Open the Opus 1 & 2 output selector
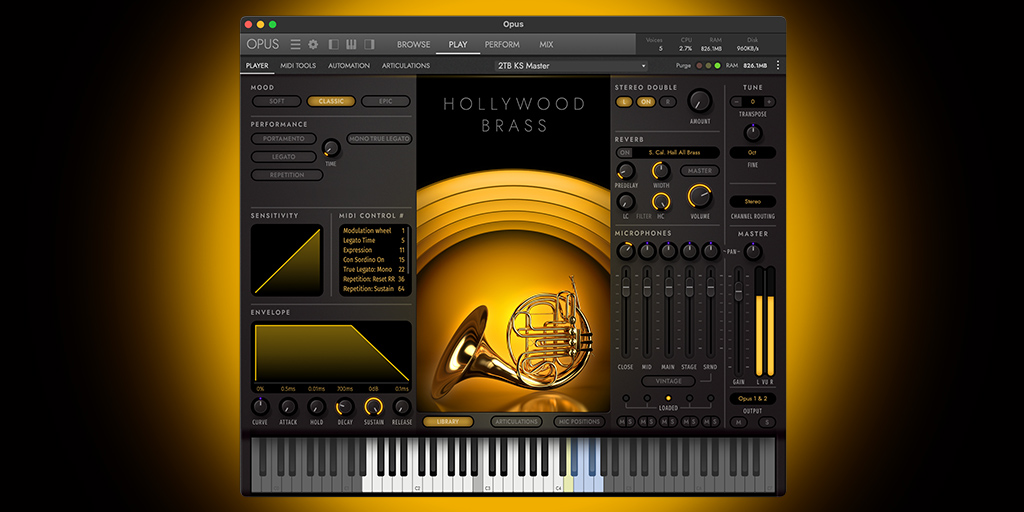The height and width of the screenshot is (512, 1024). pyautogui.click(x=753, y=398)
